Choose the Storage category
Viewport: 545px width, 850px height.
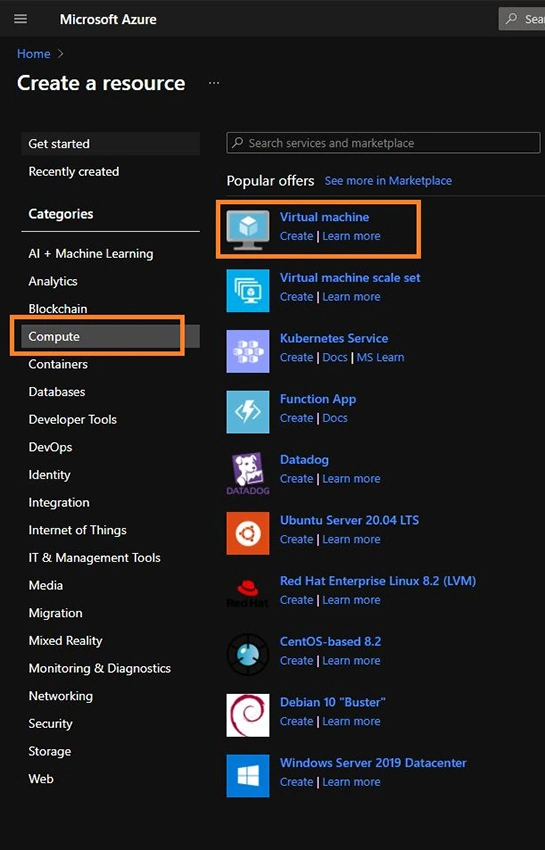click(50, 751)
